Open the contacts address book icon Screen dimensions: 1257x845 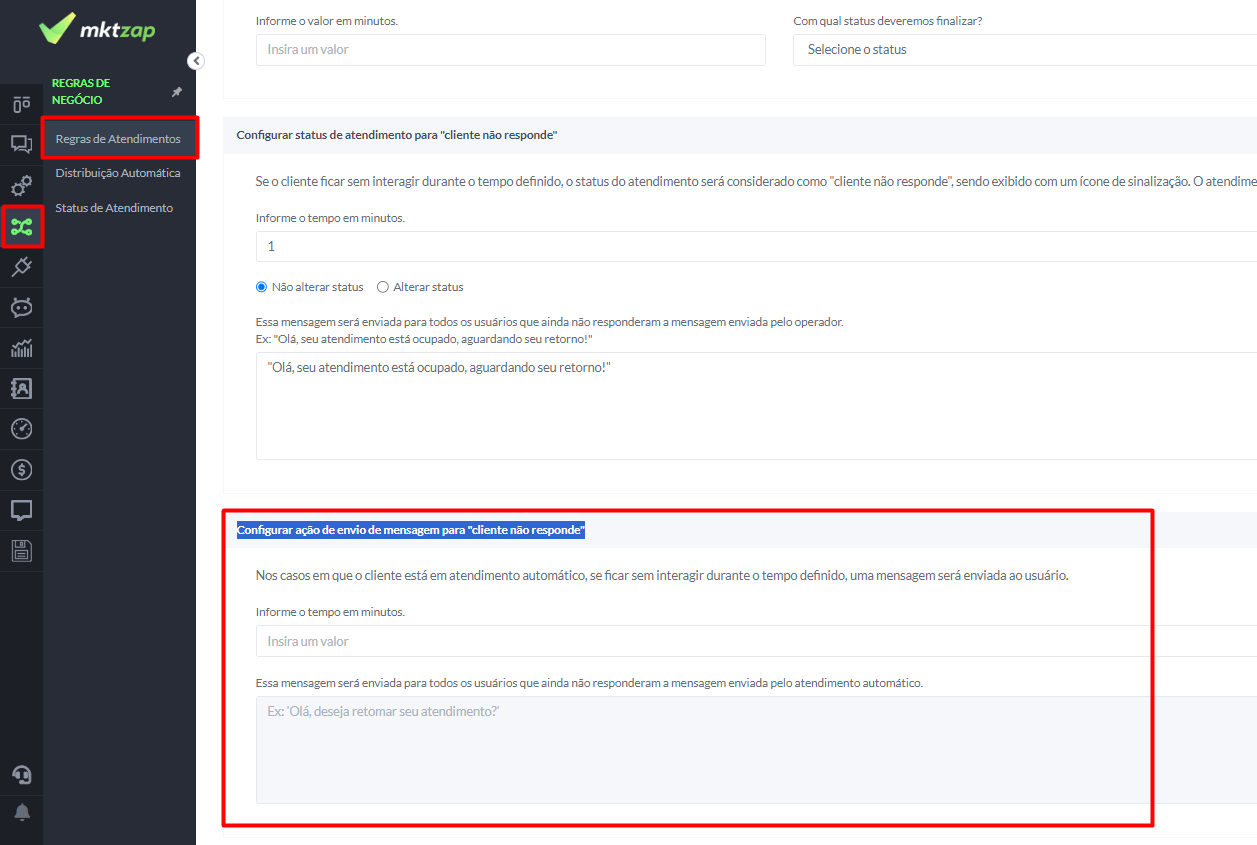click(x=21, y=388)
